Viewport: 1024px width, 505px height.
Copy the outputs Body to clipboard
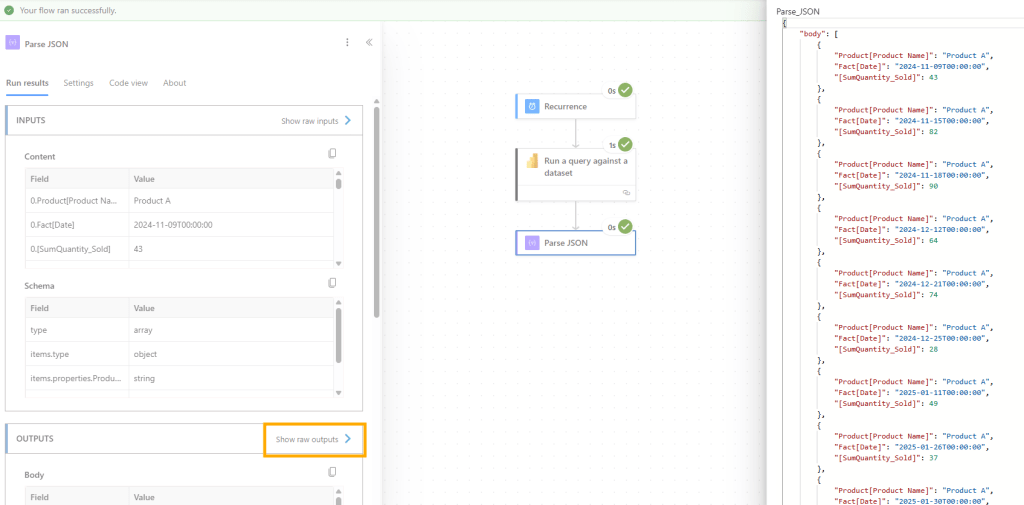click(333, 473)
